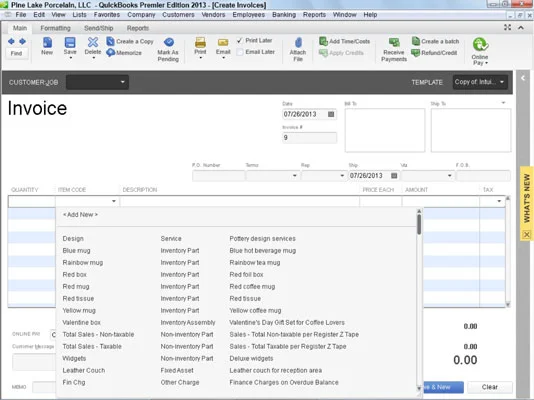This screenshot has height=400, width=534.
Task: Open the Lists menu
Action: (x=79, y=15)
